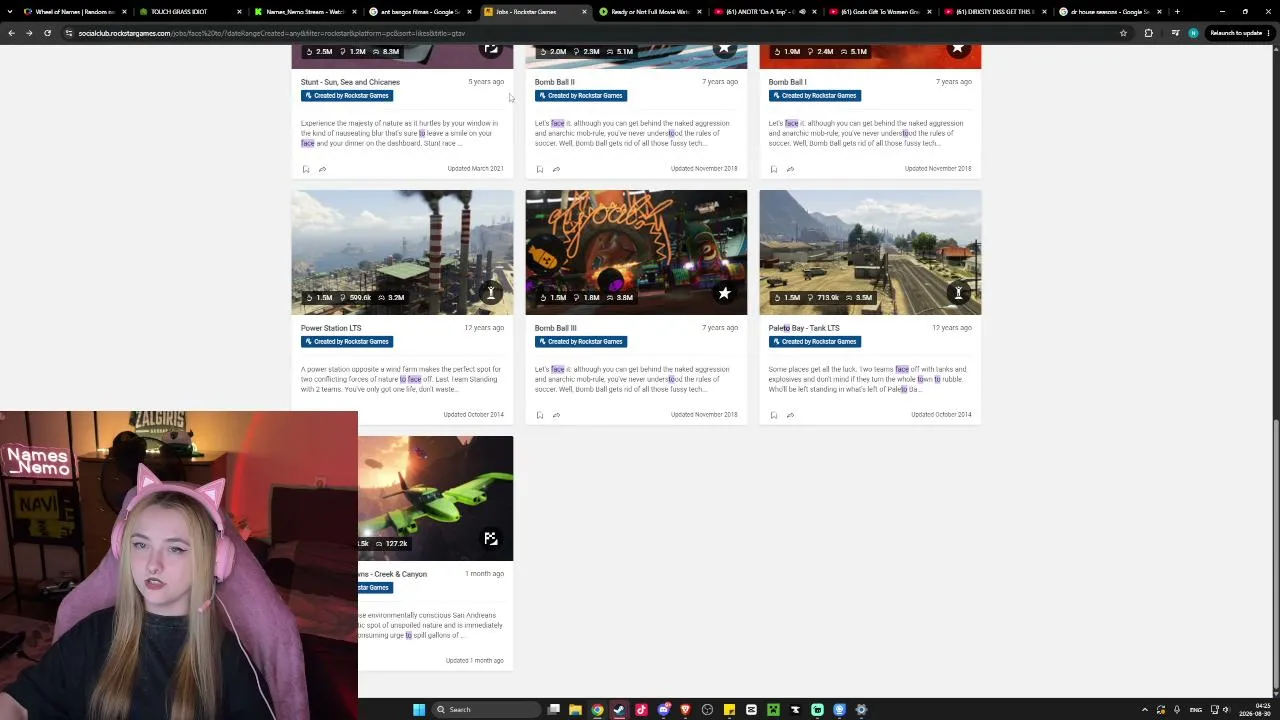Viewport: 1280px width, 720px height.
Task: Click '12 years ago' beside Paleto Bay - Tank LTS
Action: (x=951, y=328)
